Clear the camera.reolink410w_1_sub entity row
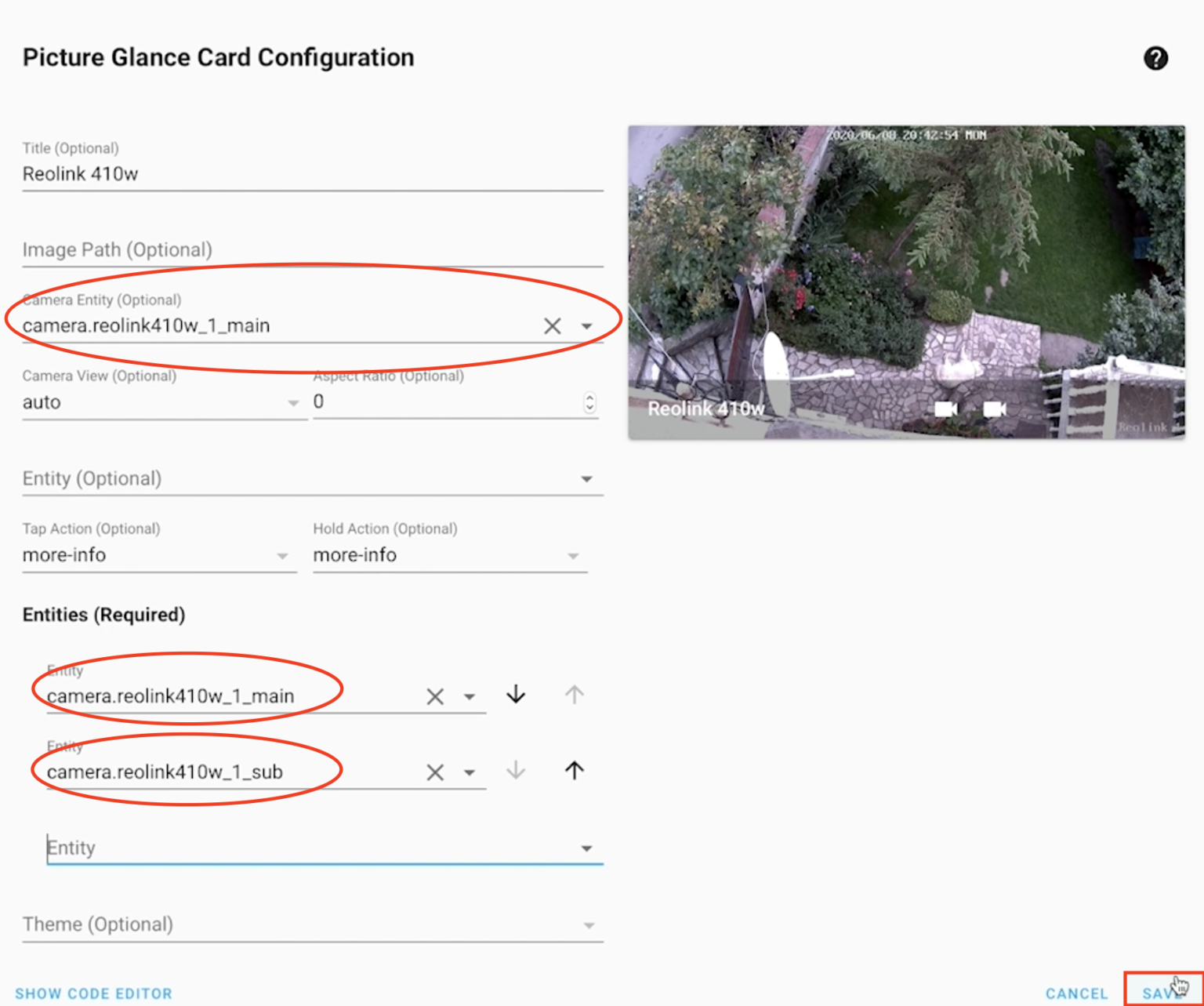 tap(435, 772)
